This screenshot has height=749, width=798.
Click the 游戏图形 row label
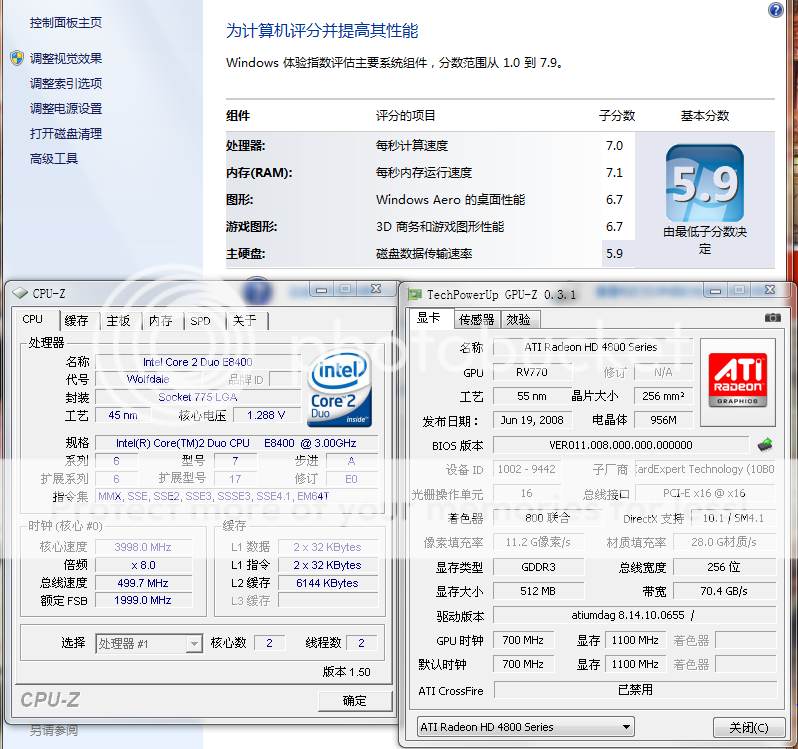click(x=252, y=226)
